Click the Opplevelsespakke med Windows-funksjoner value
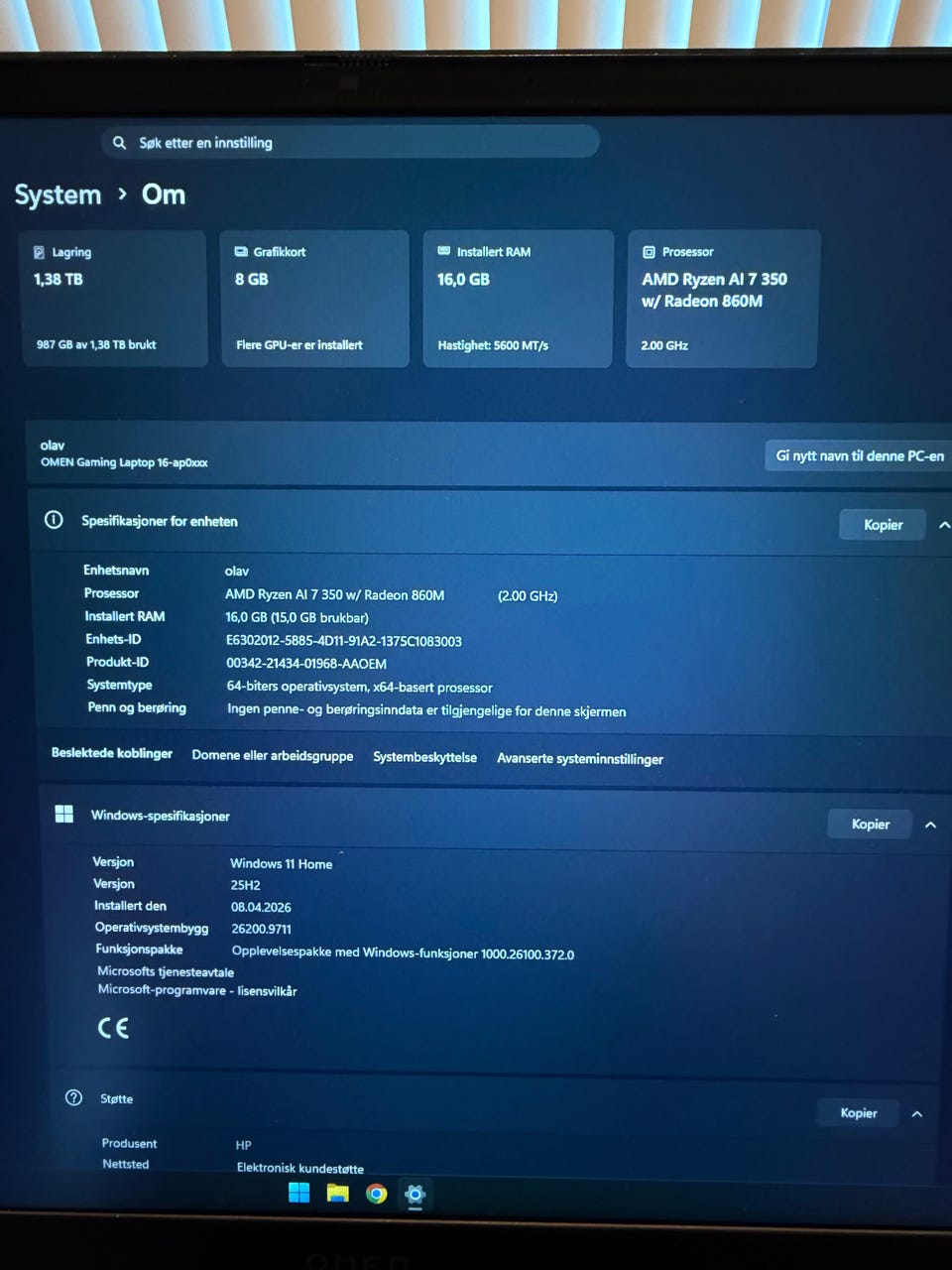Screen dimensions: 952x1270 pos(403,952)
